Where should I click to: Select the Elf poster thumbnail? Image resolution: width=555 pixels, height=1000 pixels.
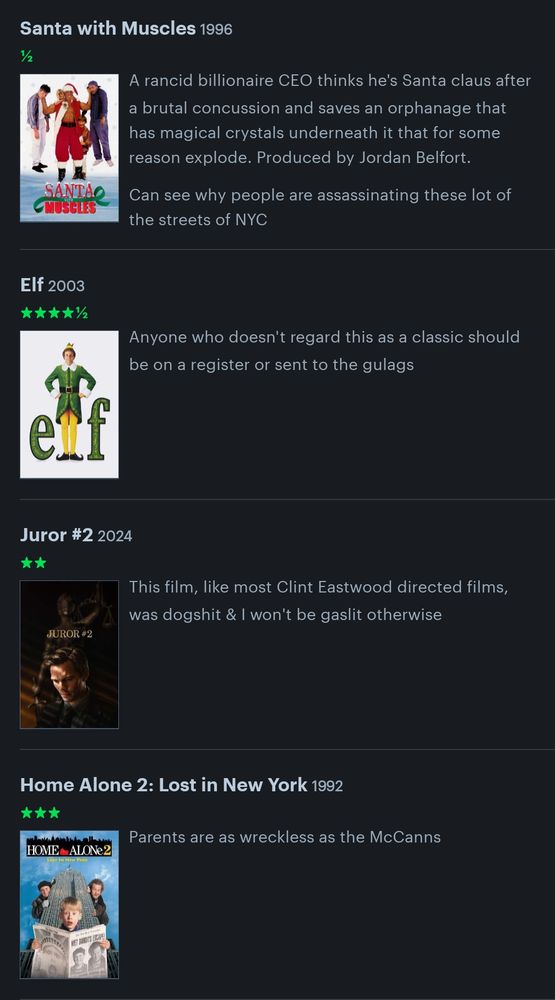tap(69, 404)
